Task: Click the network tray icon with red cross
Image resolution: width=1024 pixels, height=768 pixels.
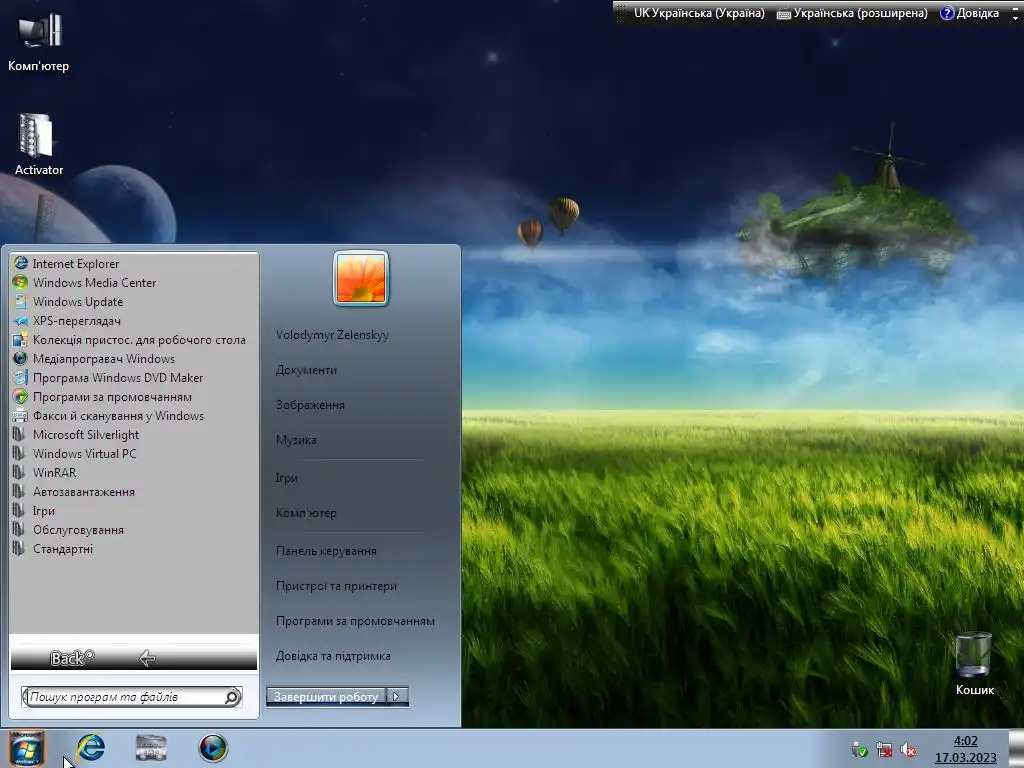Action: [x=884, y=750]
